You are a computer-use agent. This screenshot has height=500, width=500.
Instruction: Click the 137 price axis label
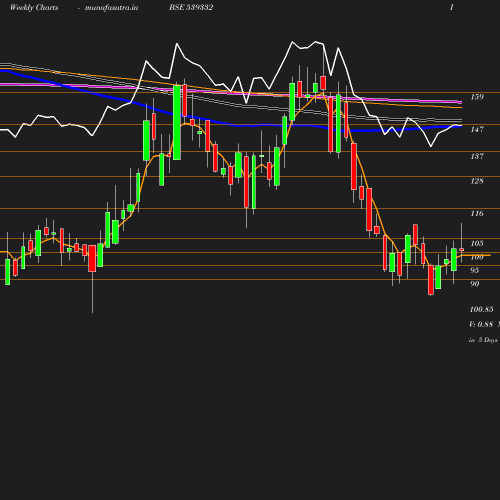[x=477, y=156]
